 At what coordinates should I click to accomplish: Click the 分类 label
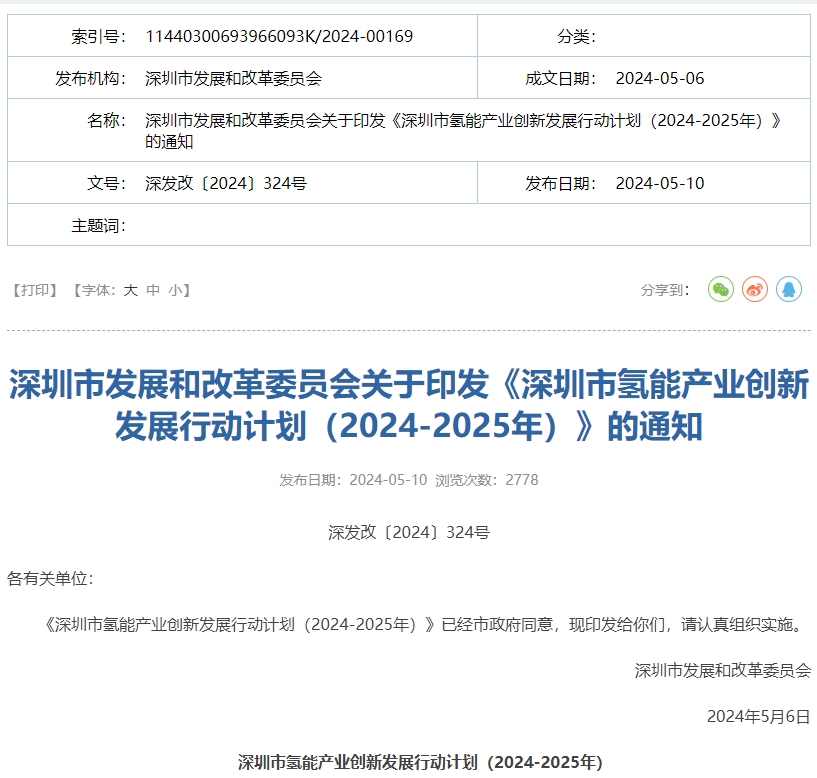(576, 36)
